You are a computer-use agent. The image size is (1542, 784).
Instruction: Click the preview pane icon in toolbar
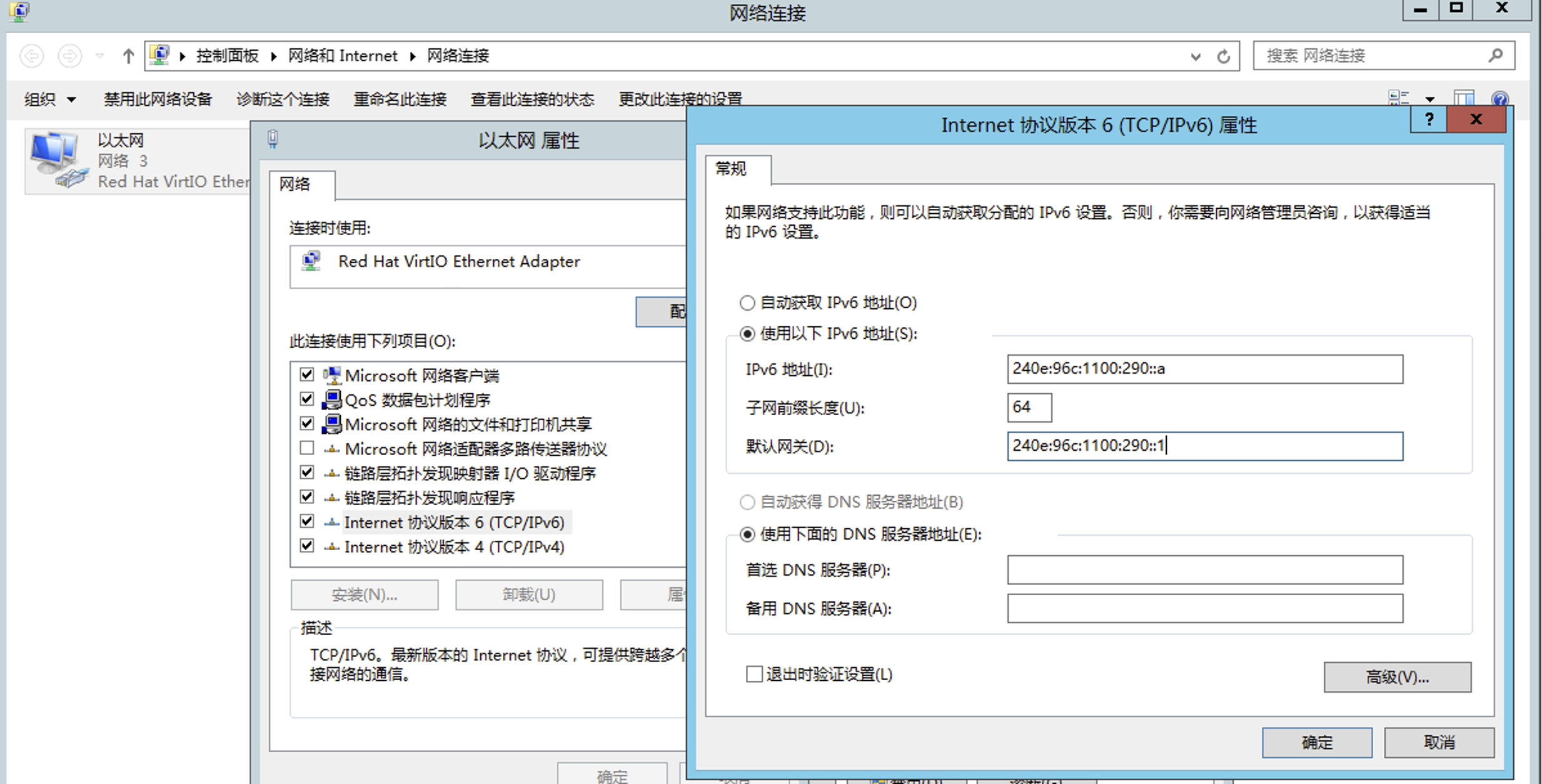coord(1464,99)
